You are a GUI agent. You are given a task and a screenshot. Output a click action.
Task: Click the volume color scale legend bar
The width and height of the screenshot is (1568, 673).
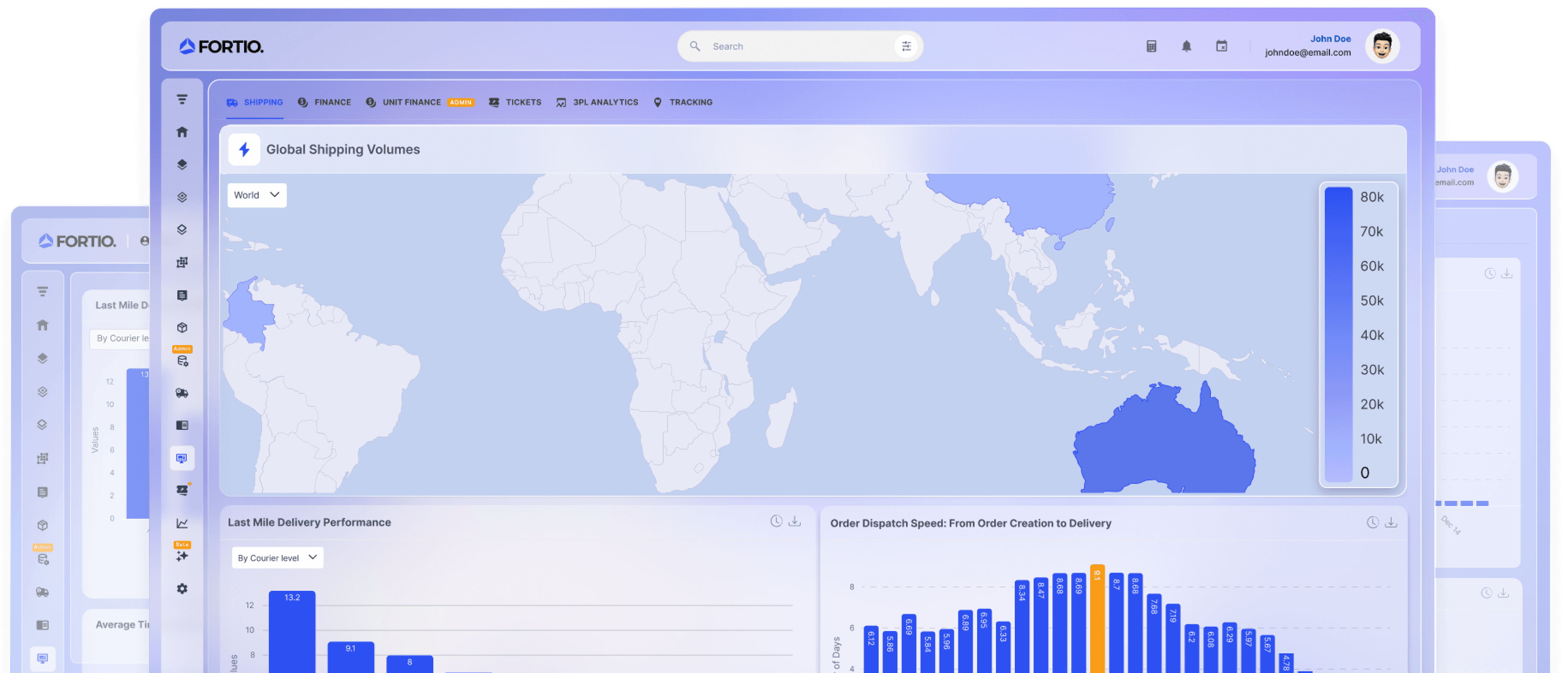(1338, 335)
